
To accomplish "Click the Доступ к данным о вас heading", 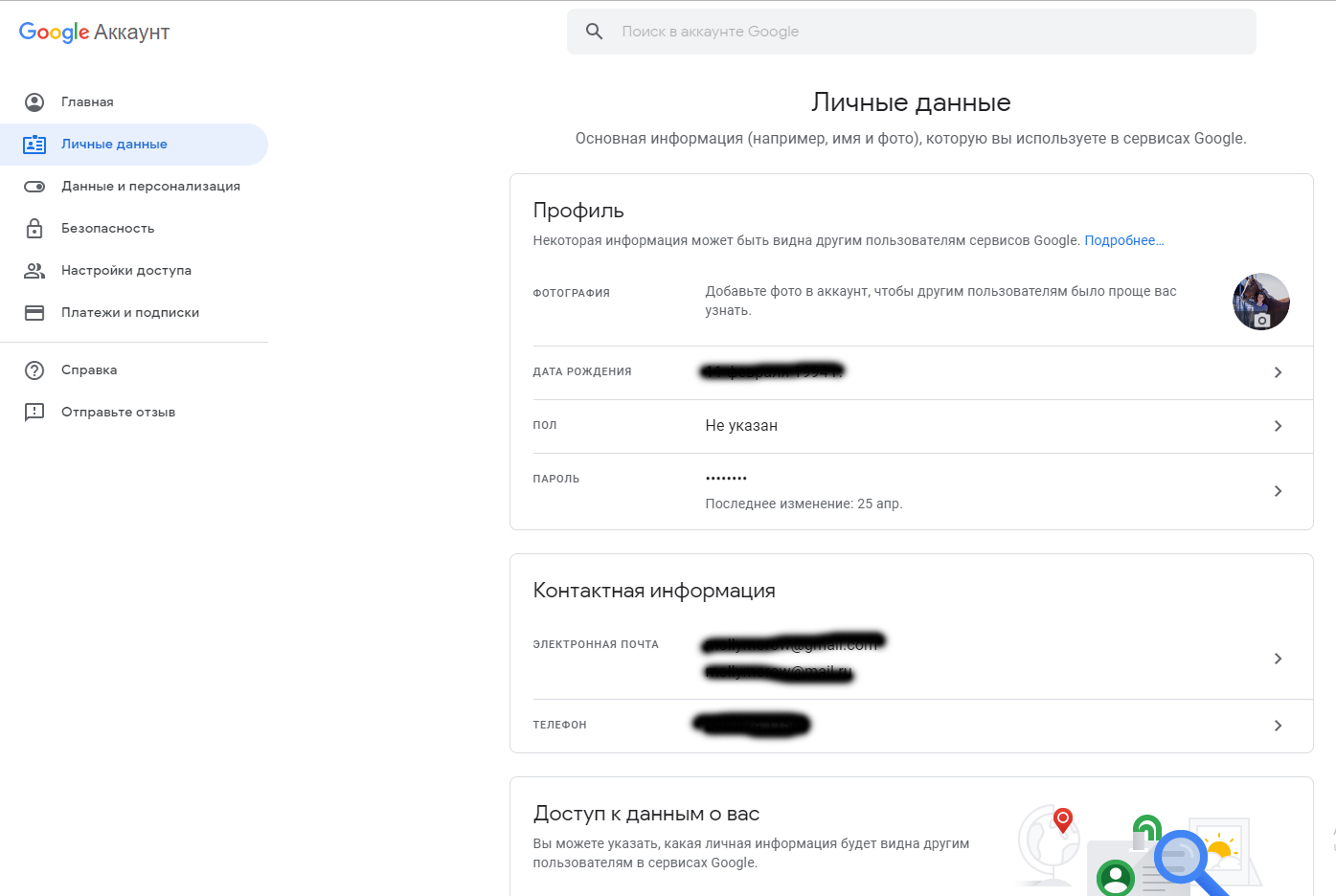I will click(646, 814).
